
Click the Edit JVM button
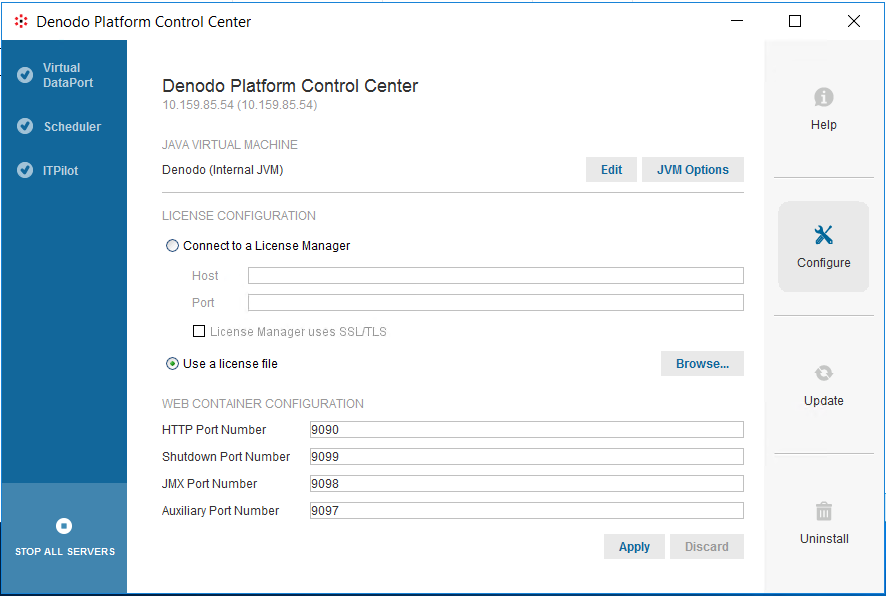[611, 169]
